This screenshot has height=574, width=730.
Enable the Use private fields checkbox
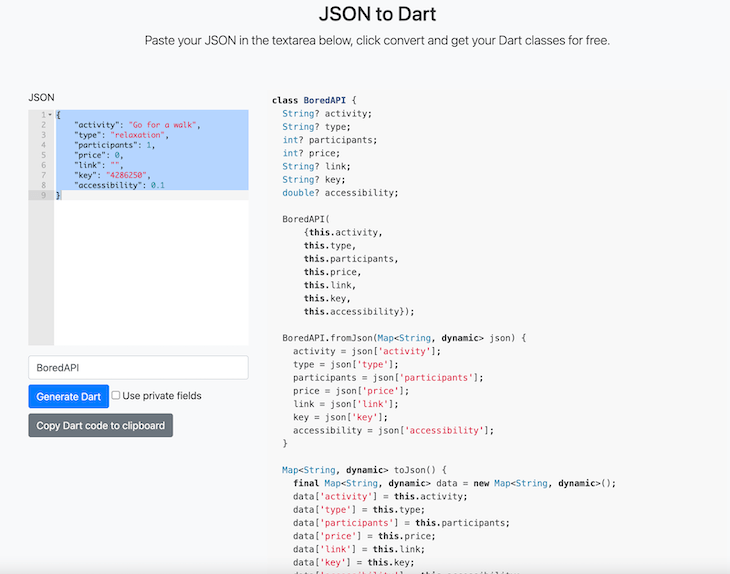pyautogui.click(x=116, y=395)
